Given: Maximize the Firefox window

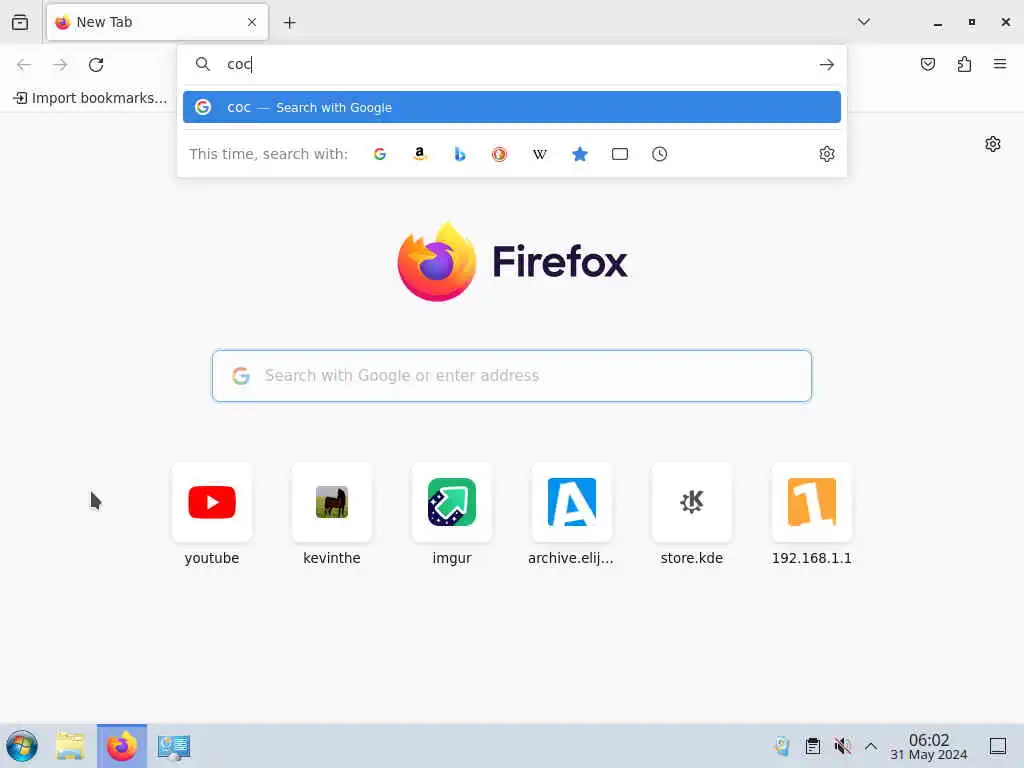Looking at the screenshot, I should click(972, 22).
